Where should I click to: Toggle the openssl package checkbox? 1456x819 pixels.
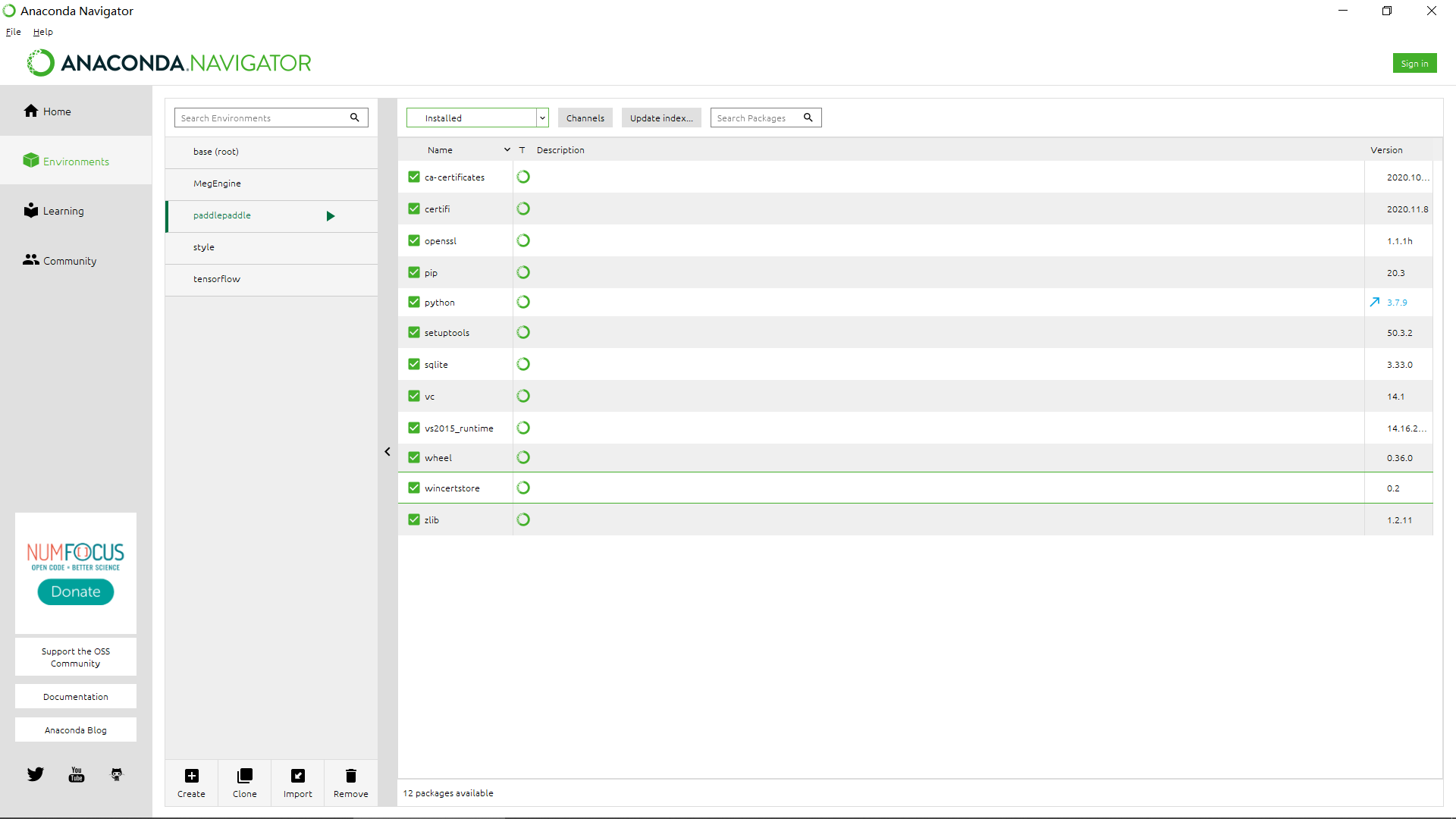pyautogui.click(x=413, y=240)
